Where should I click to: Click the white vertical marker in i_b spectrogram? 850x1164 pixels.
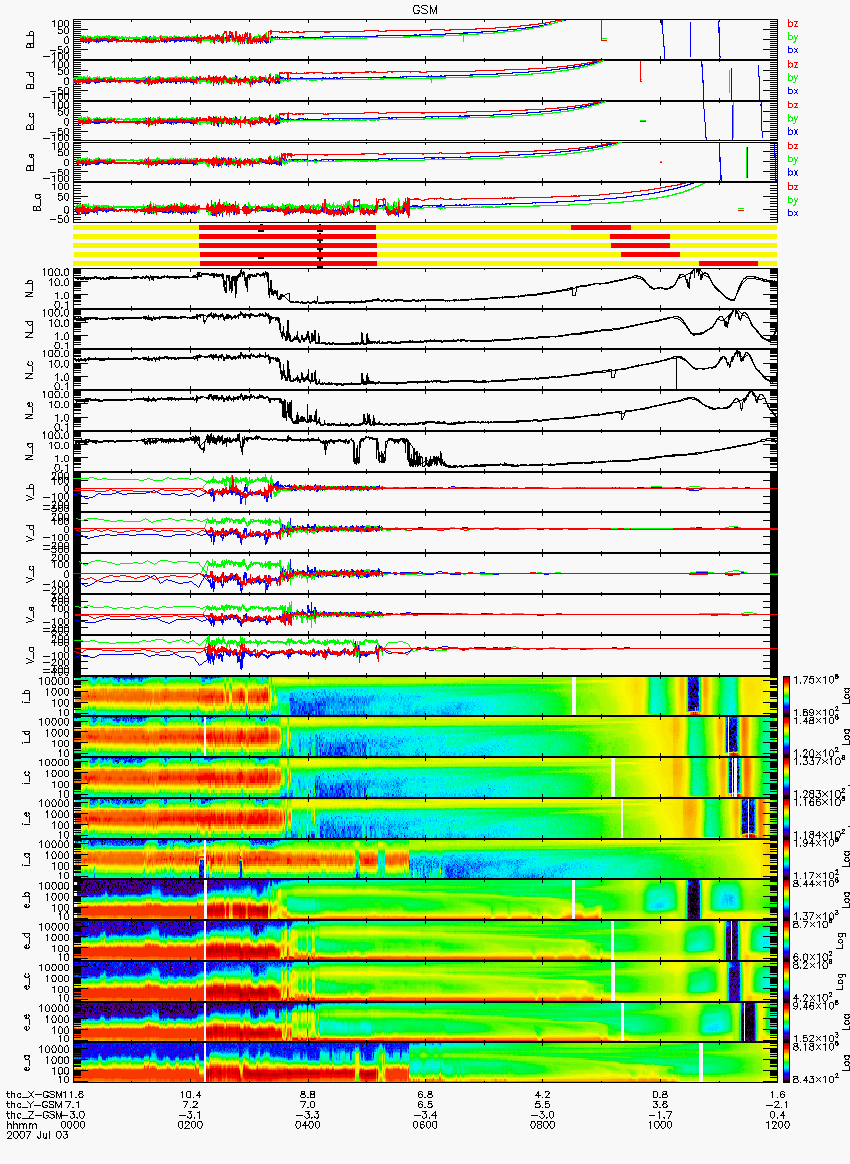point(574,696)
